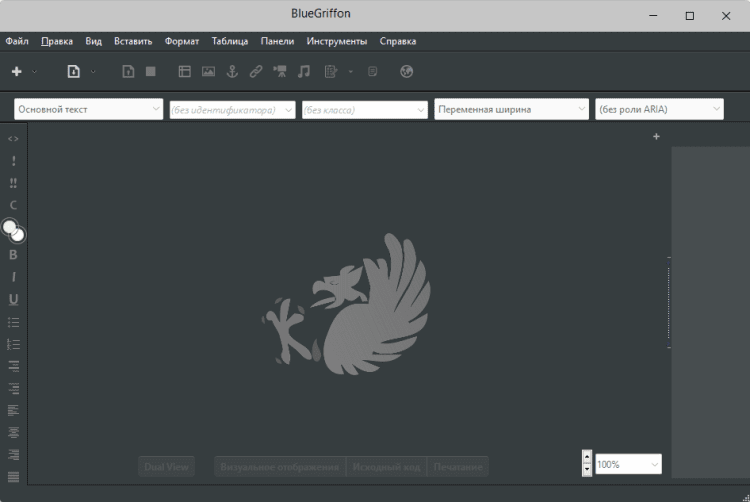
Task: Click the definition description icon
Action: pyautogui.click(x=13, y=388)
